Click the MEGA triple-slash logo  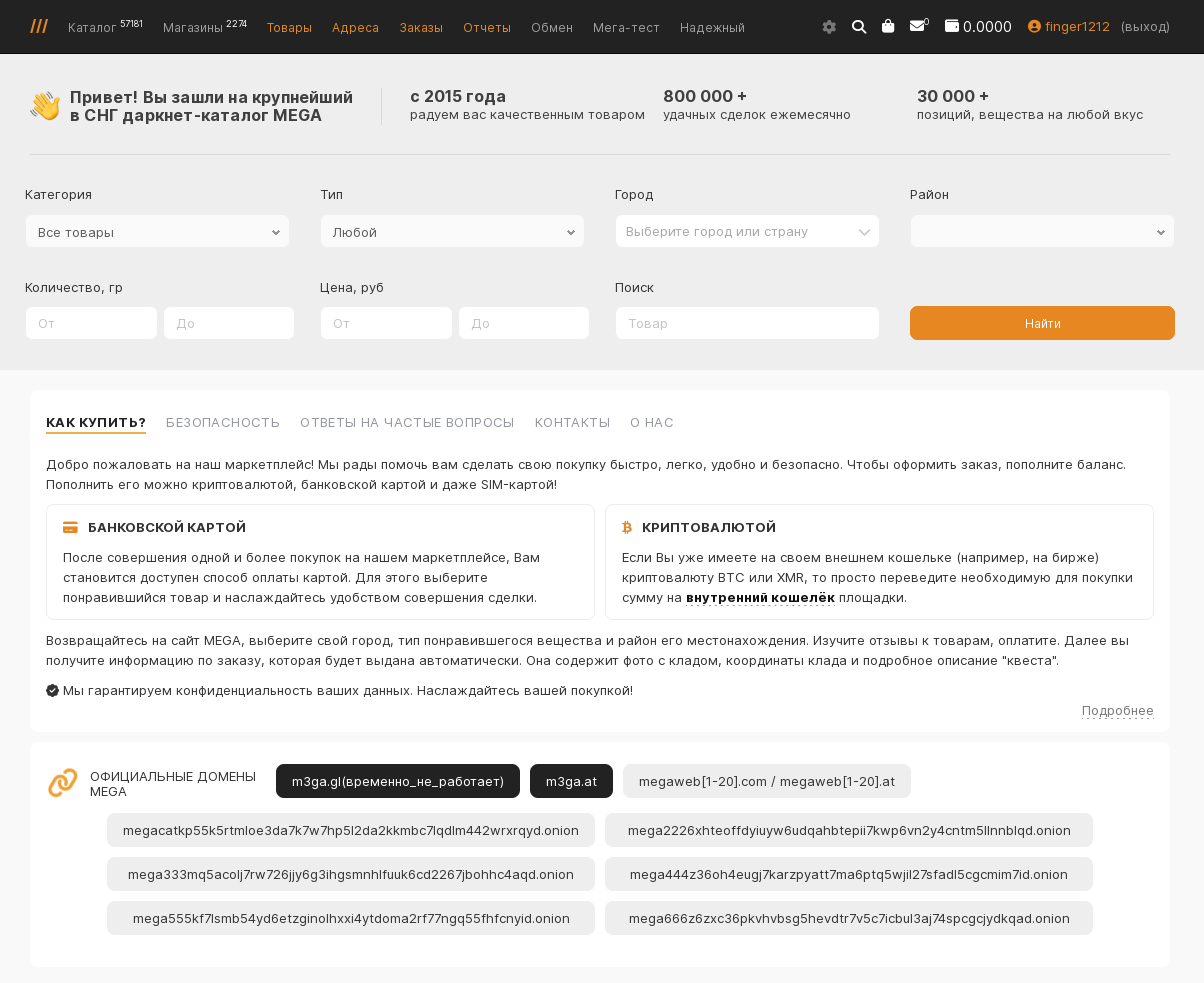[x=39, y=26]
